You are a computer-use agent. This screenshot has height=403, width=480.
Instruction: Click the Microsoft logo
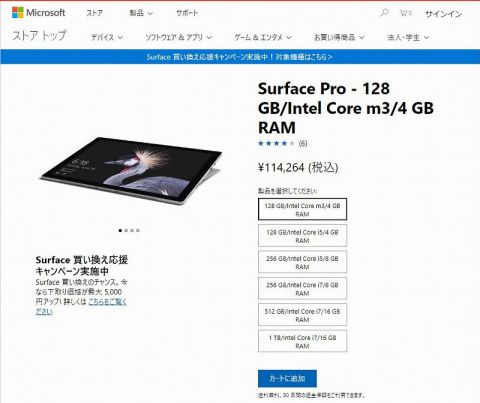[38, 13]
